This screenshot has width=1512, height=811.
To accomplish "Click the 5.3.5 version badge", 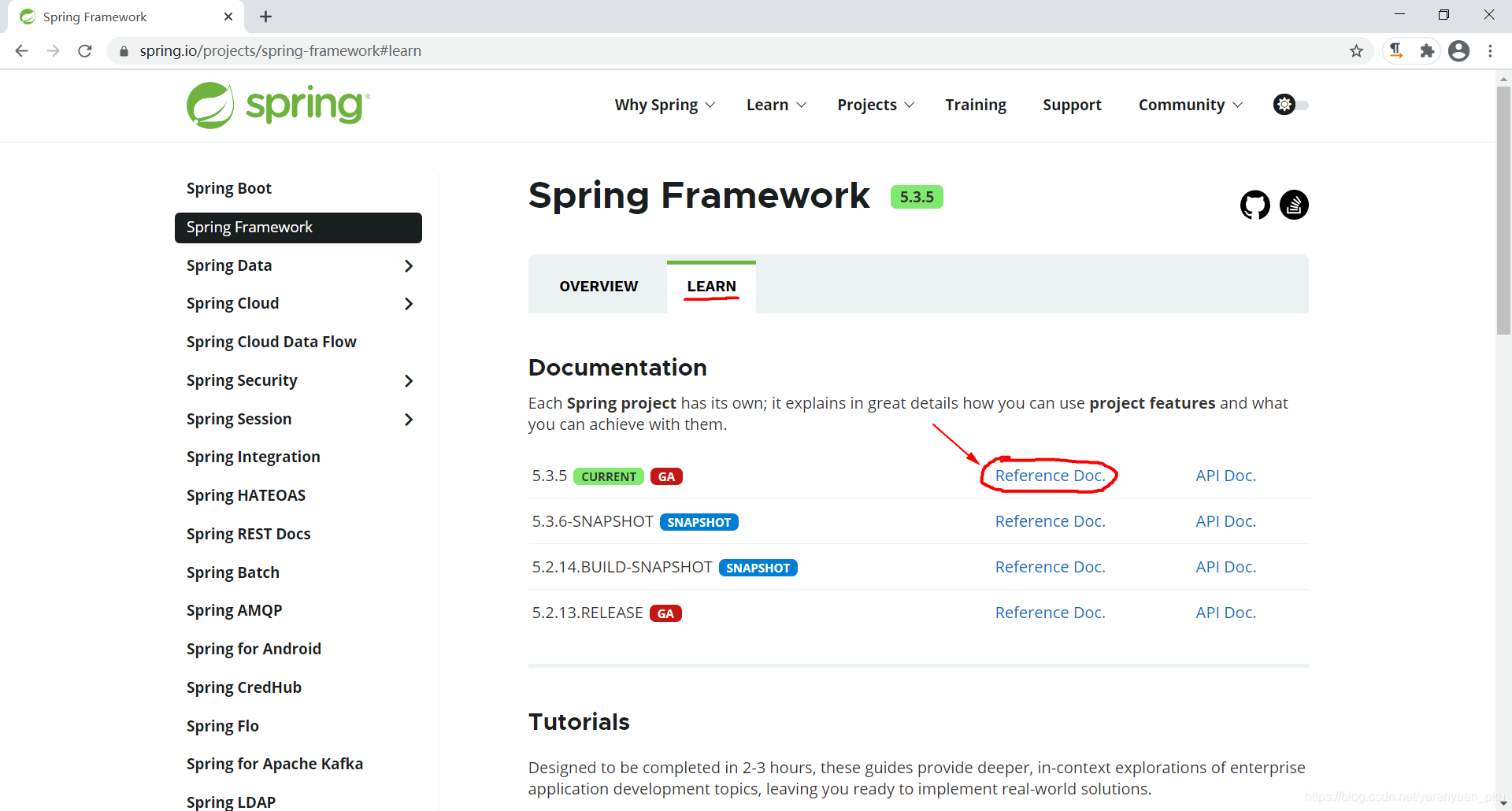I will click(917, 197).
